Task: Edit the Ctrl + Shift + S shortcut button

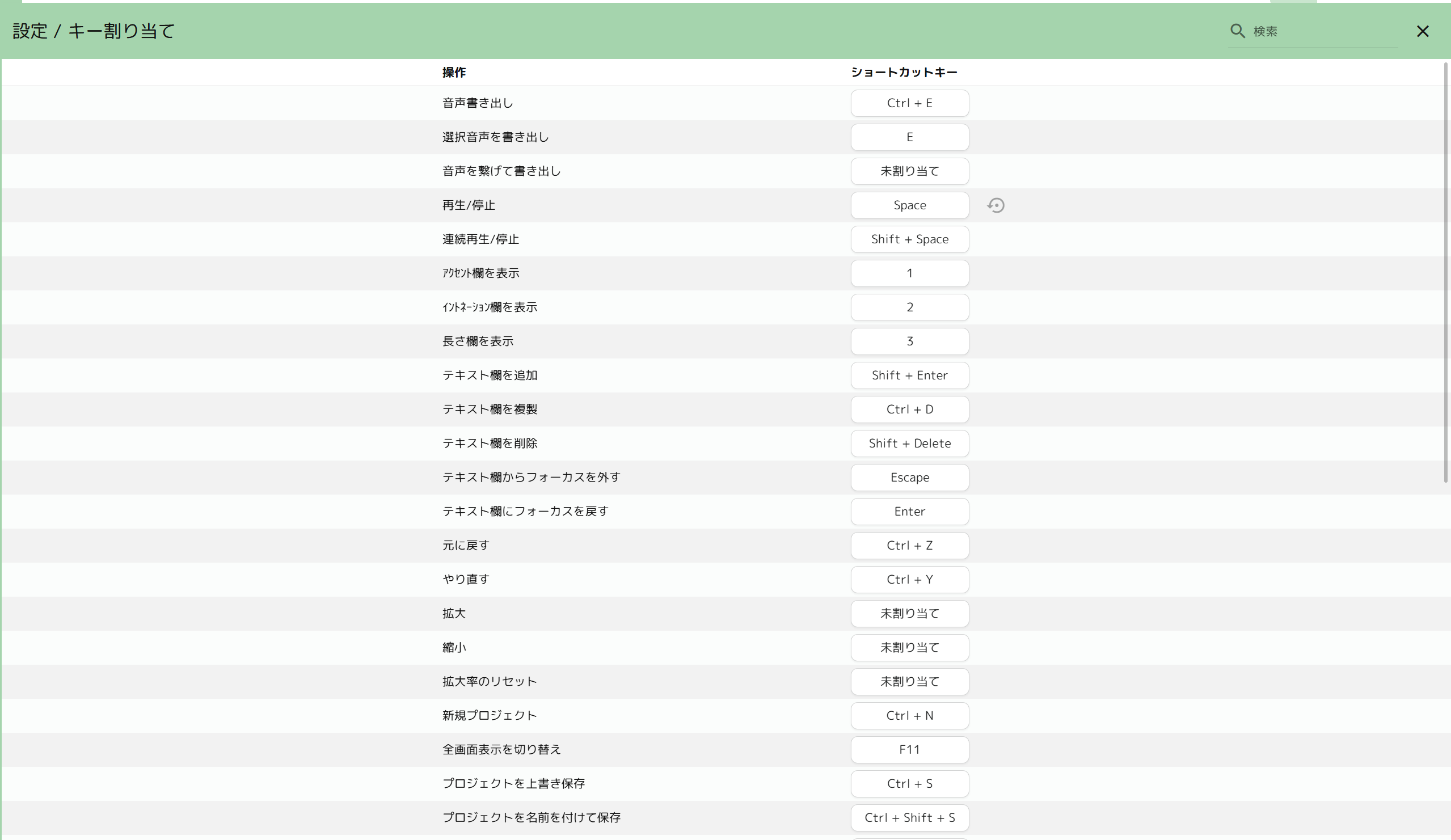Action: pos(909,817)
